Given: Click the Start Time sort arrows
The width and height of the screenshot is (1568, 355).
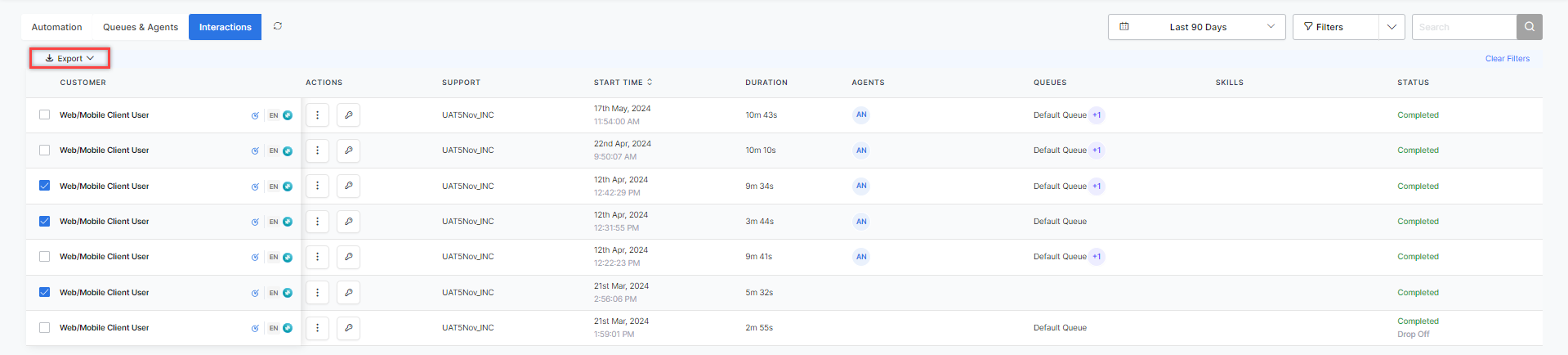Looking at the screenshot, I should (x=650, y=82).
